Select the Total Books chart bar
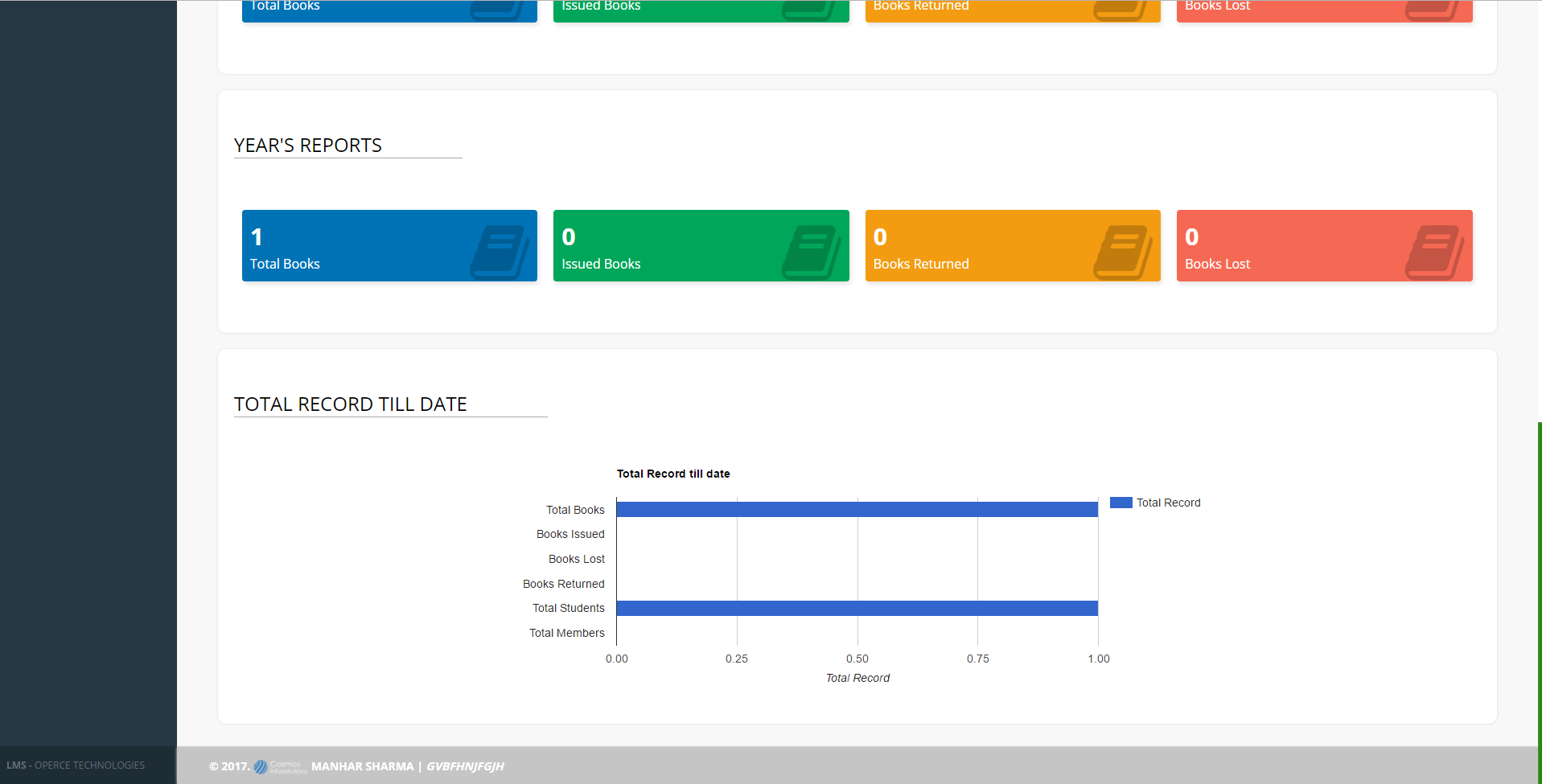 point(857,509)
